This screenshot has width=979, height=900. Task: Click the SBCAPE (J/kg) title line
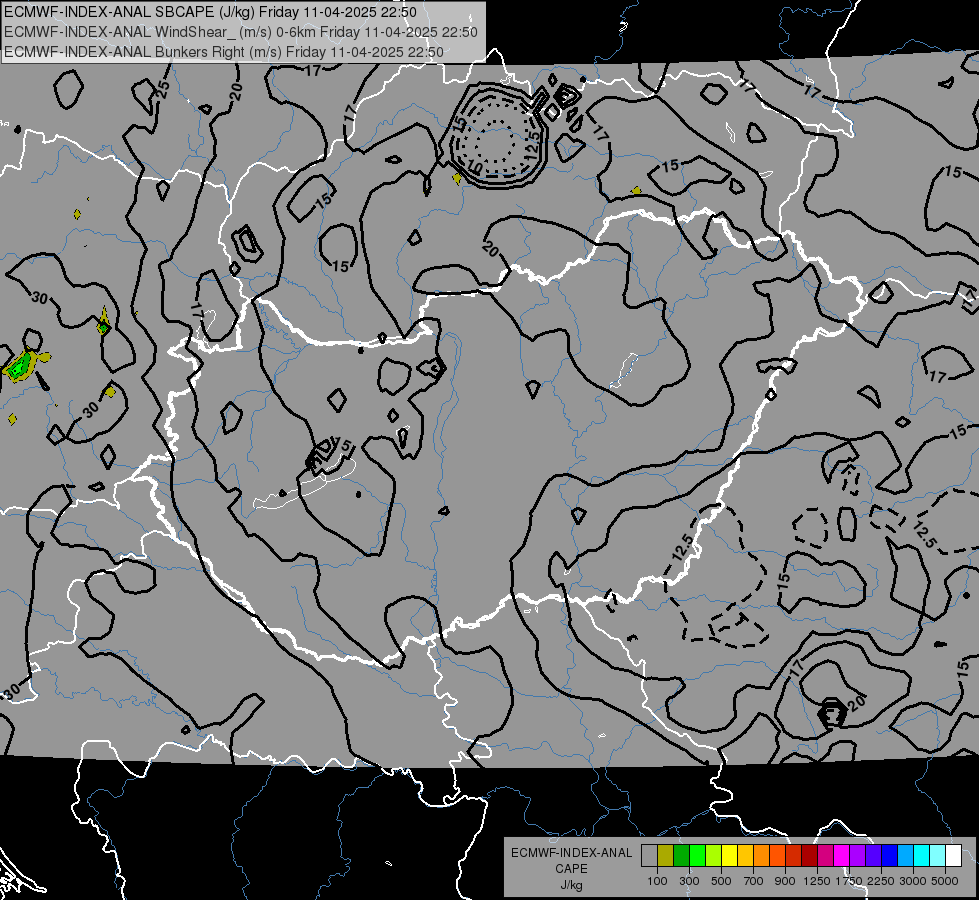tap(210, 12)
